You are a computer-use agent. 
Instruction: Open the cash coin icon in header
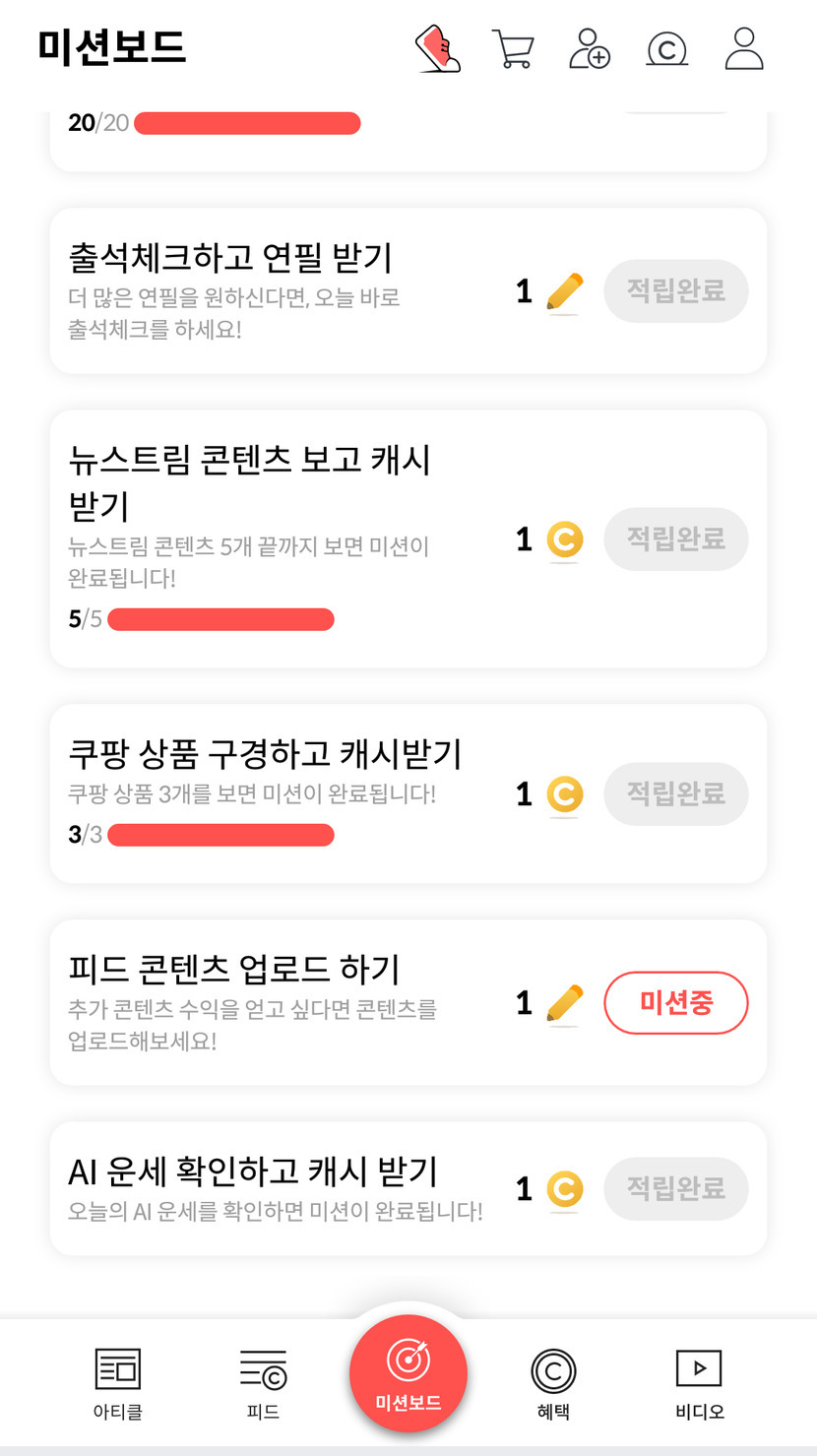pyautogui.click(x=666, y=48)
